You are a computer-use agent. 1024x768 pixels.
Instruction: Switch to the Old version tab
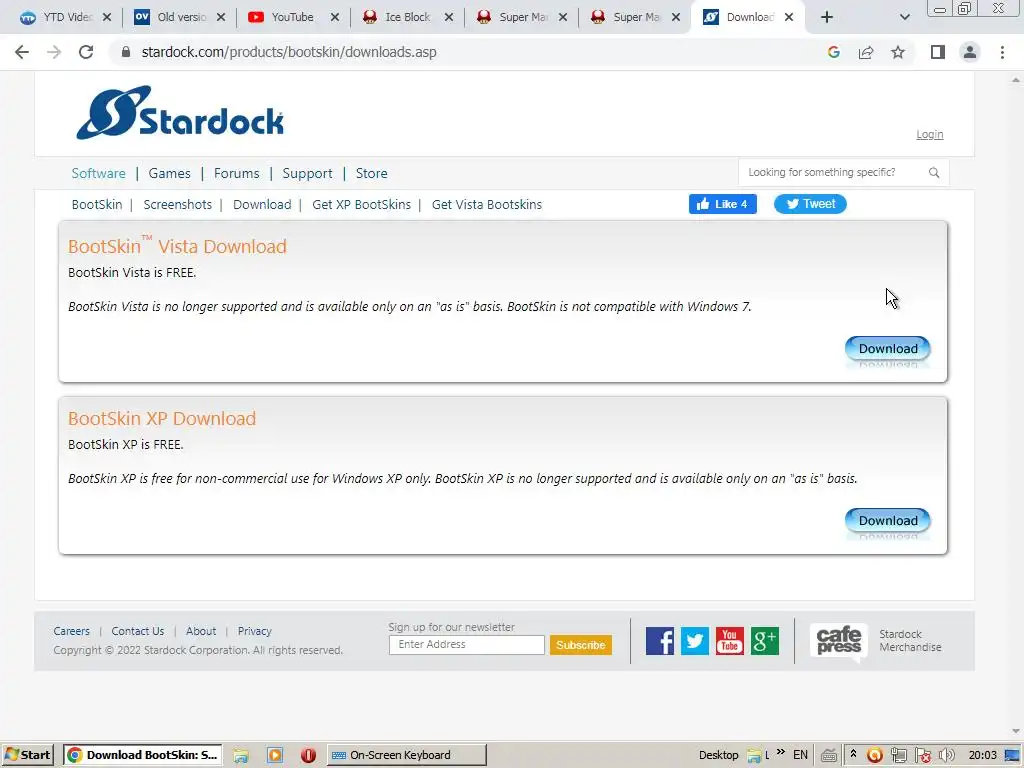[x=180, y=17]
